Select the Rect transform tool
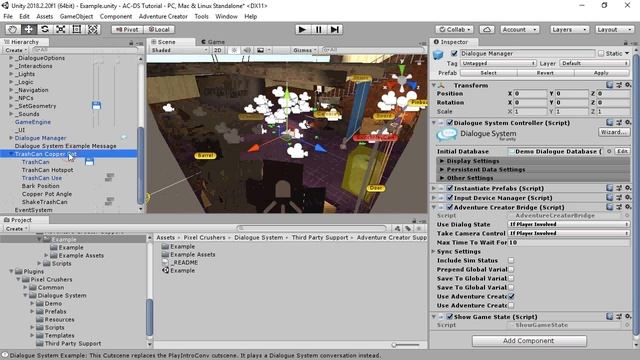The image size is (640, 360). pyautogui.click(x=76, y=29)
